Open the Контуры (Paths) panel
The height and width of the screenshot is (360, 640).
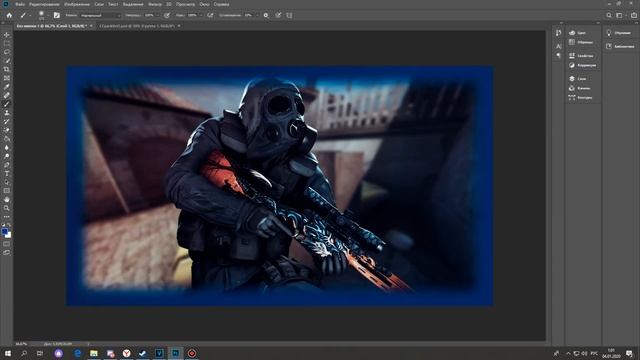pyautogui.click(x=580, y=98)
